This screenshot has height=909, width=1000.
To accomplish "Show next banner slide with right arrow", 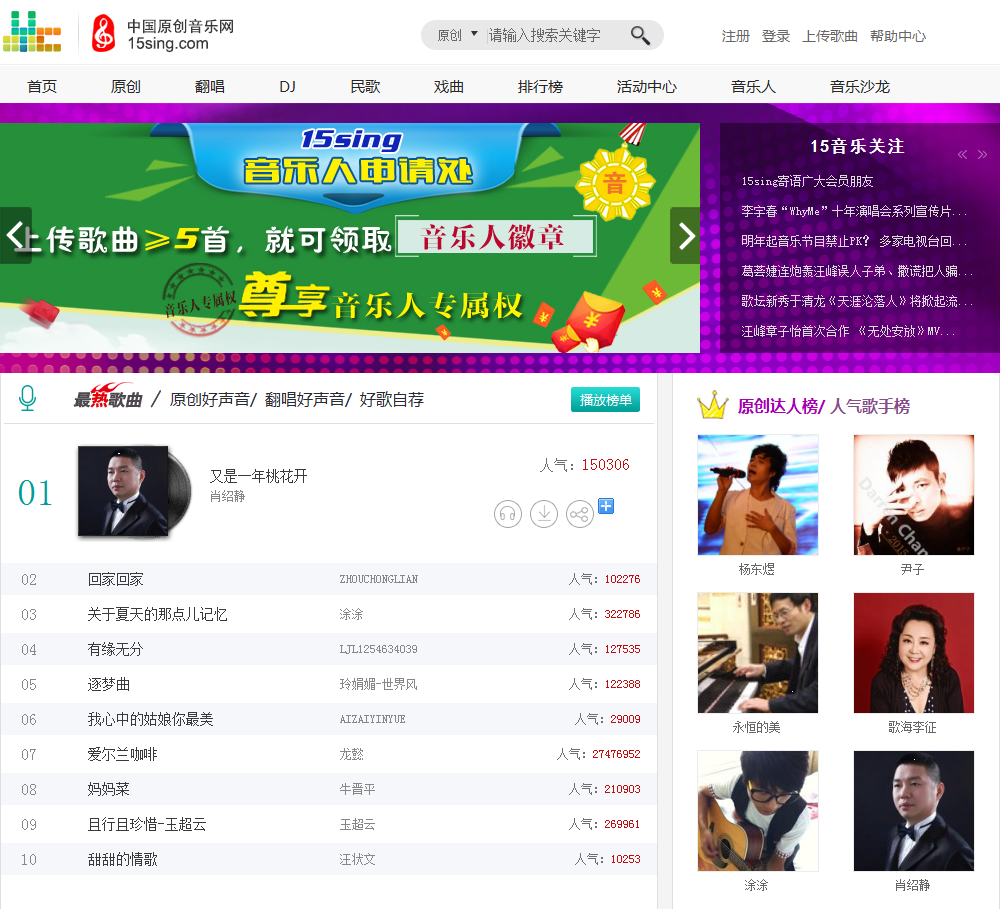I will [685, 235].
